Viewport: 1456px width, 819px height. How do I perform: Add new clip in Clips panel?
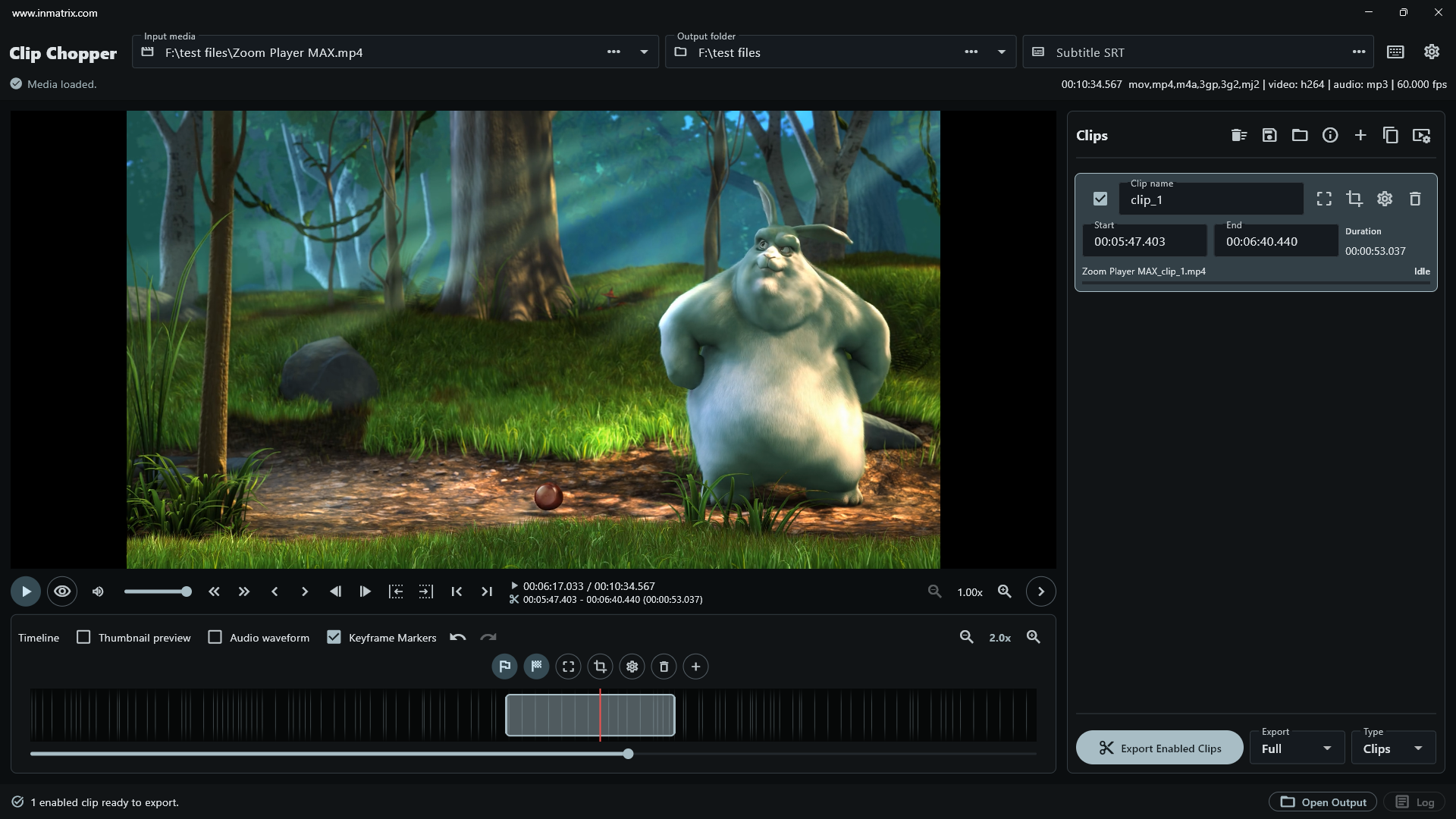pos(1360,136)
